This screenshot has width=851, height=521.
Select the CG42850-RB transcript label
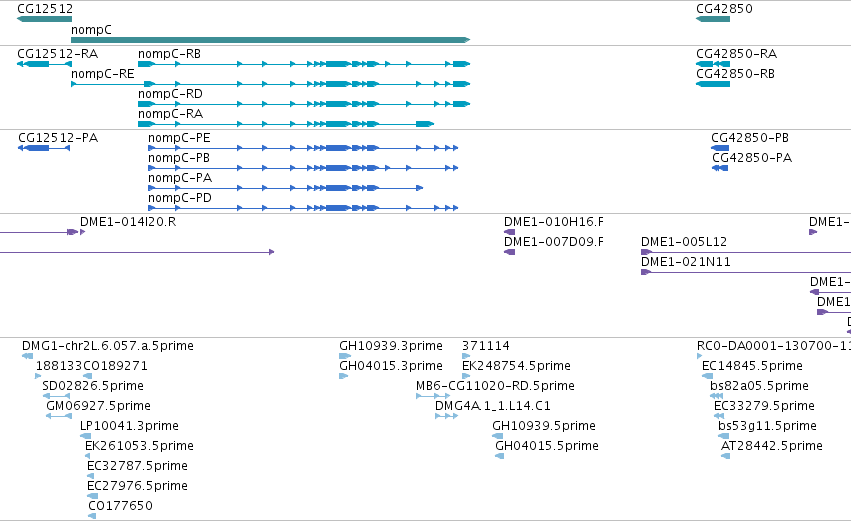(x=735, y=74)
